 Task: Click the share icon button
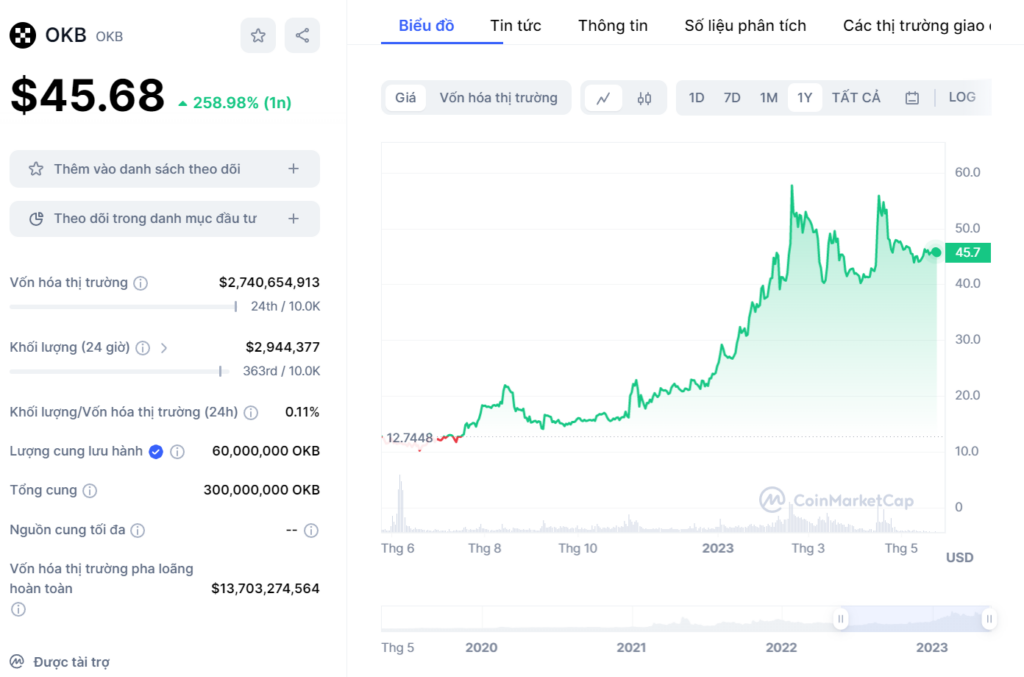point(302,36)
